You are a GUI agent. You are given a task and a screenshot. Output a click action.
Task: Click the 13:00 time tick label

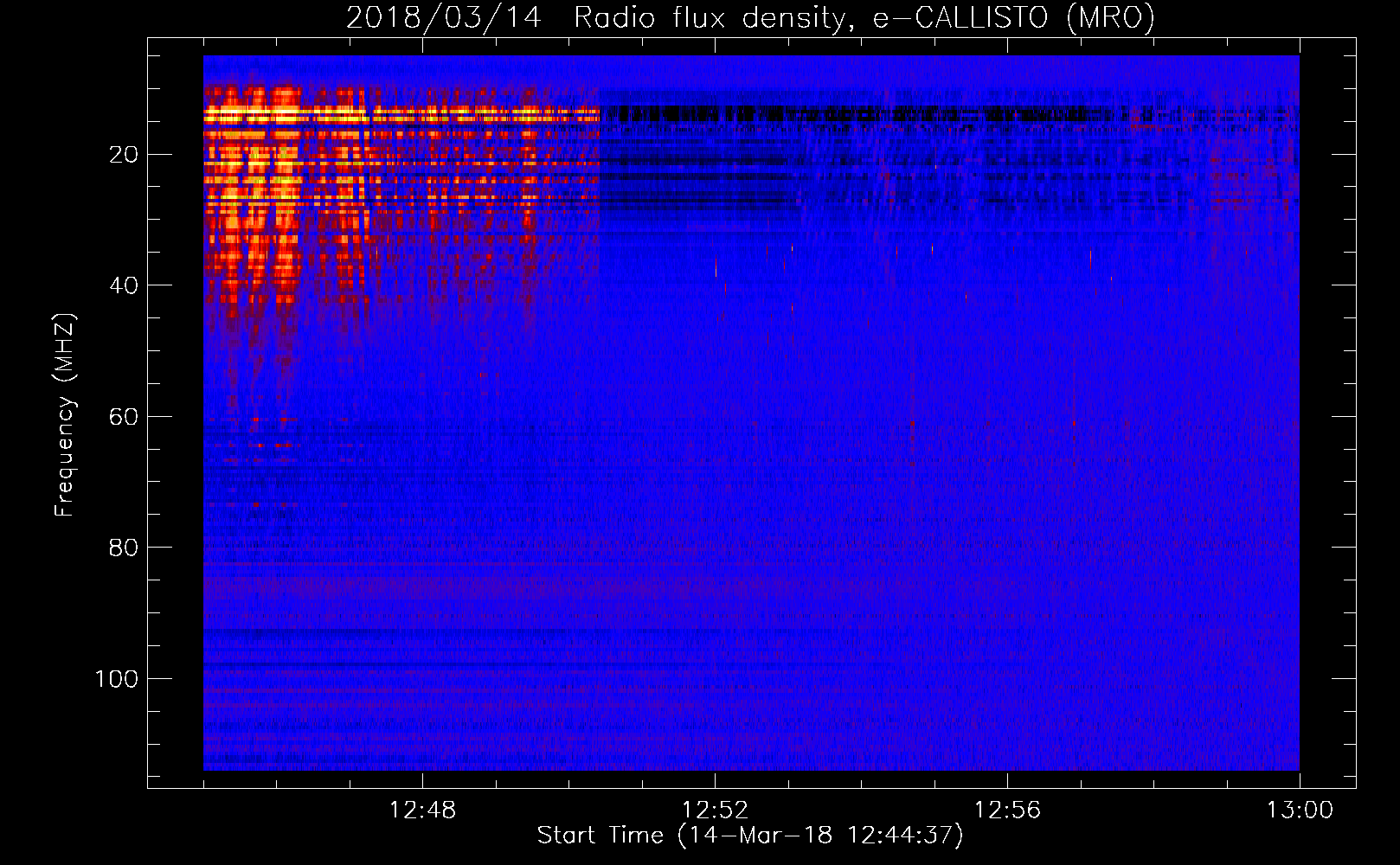(x=1300, y=811)
